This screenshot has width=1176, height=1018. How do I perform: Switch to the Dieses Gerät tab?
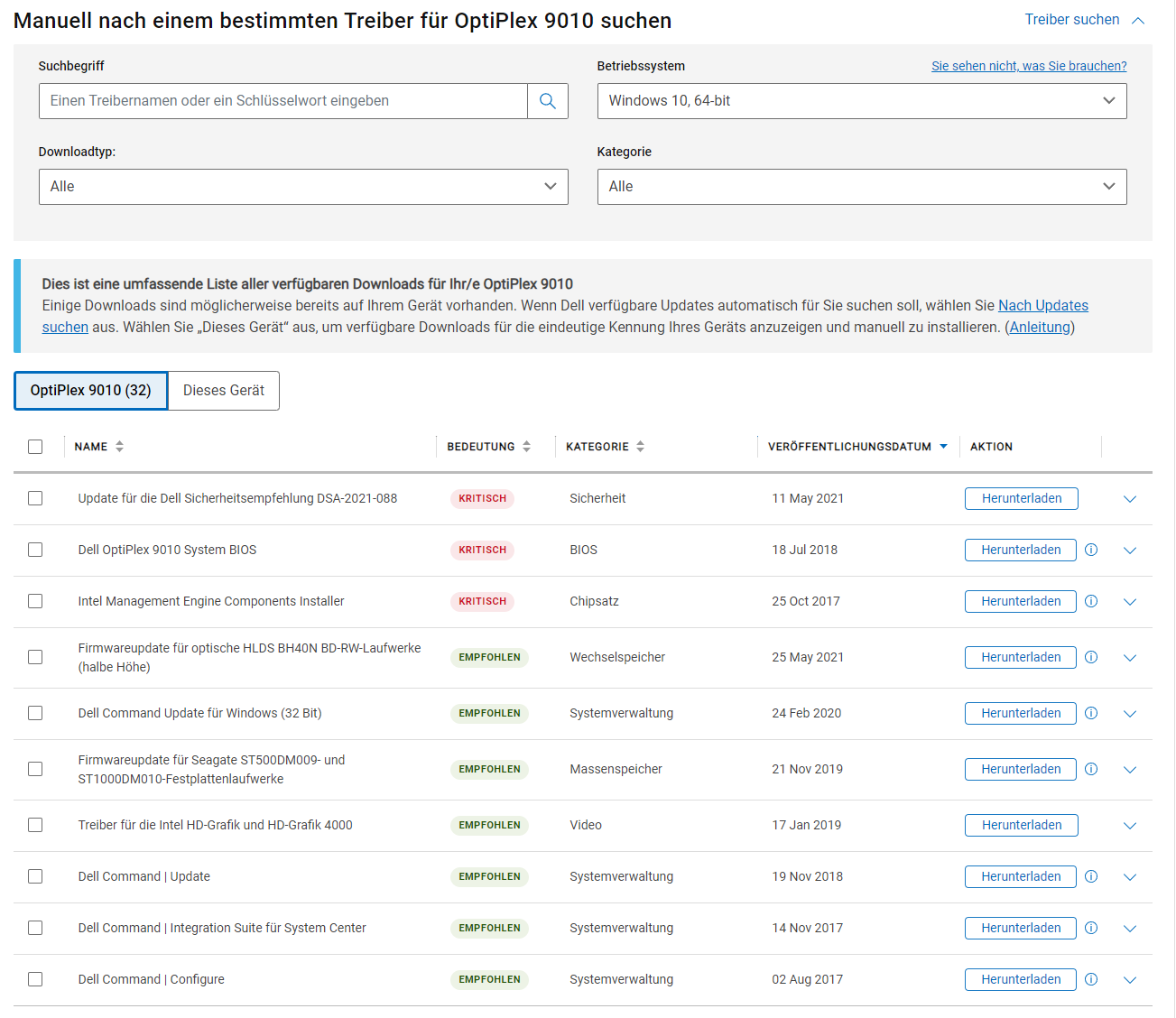224,391
